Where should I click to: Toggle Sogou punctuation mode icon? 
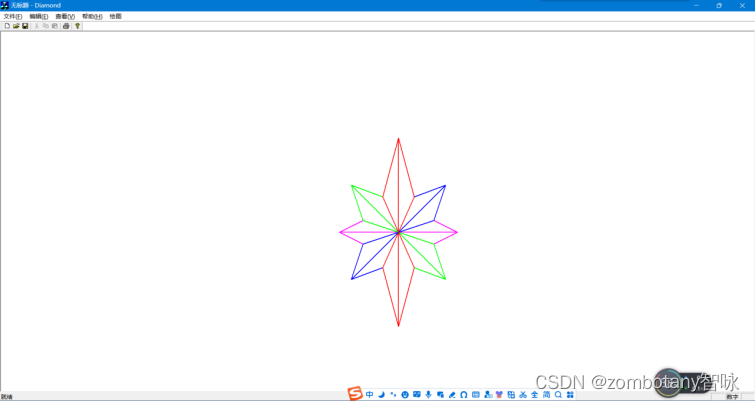(x=393, y=395)
